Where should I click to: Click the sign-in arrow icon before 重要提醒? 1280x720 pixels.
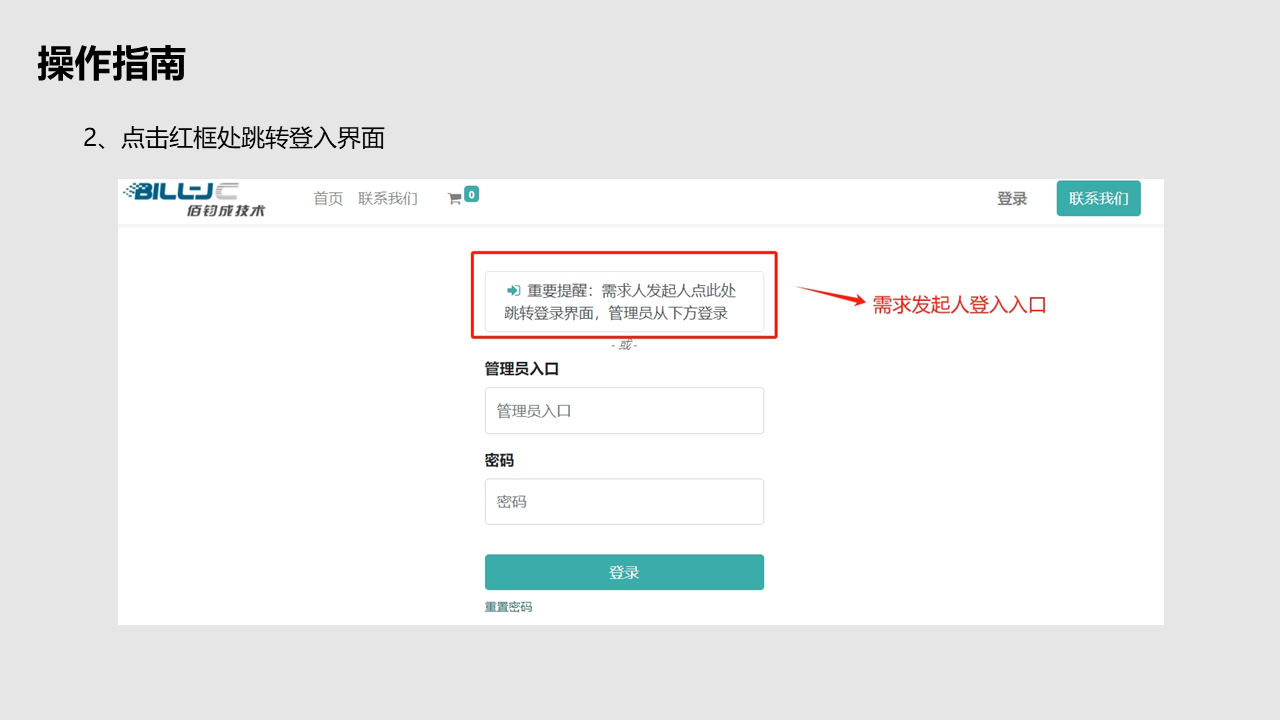(x=513, y=290)
